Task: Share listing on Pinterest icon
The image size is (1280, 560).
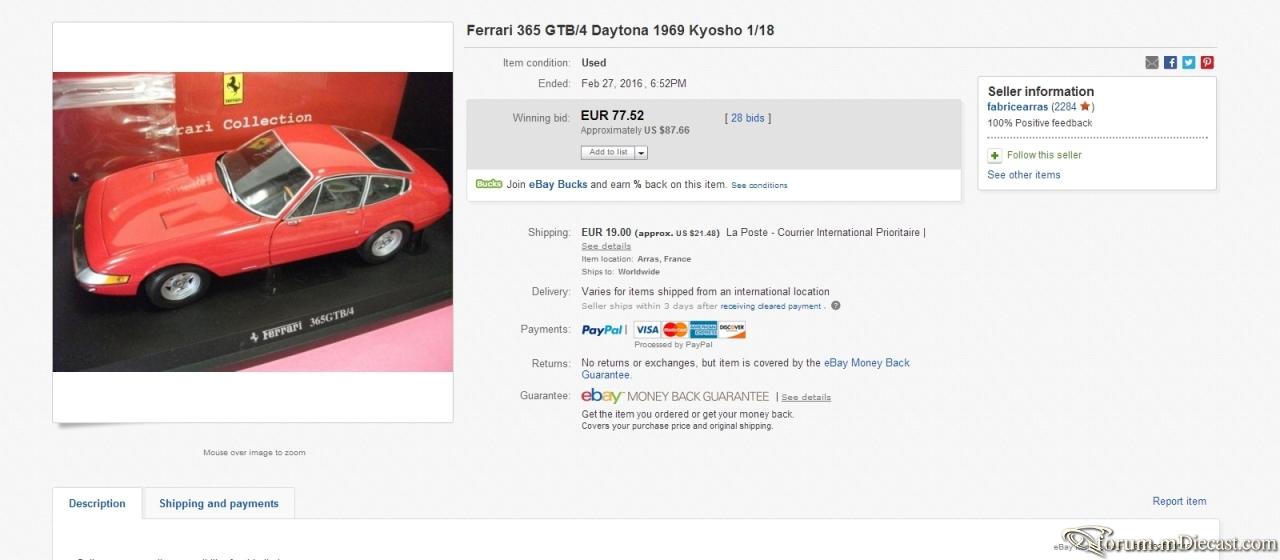Action: coord(1207,62)
